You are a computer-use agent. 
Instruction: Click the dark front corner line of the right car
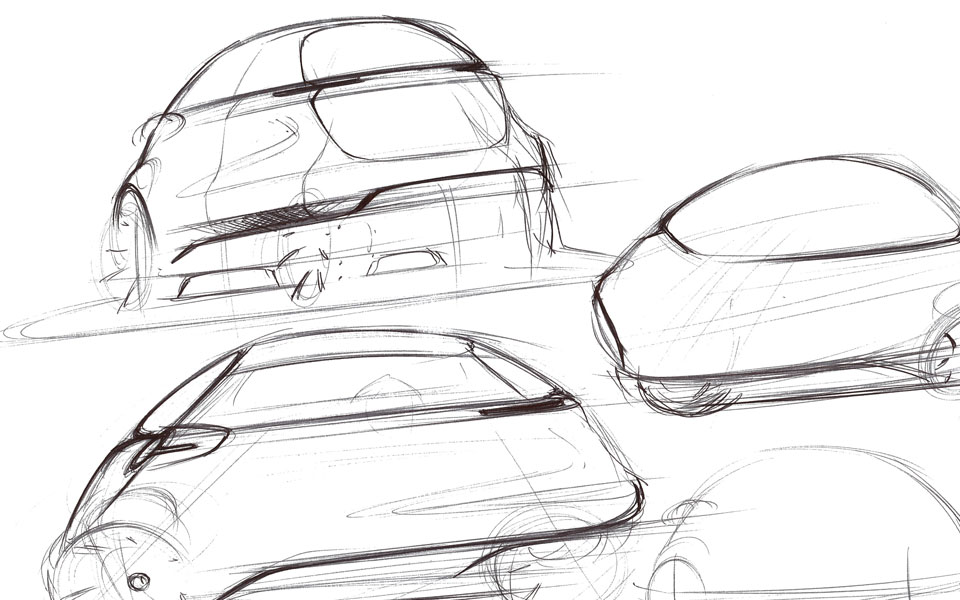(608, 320)
